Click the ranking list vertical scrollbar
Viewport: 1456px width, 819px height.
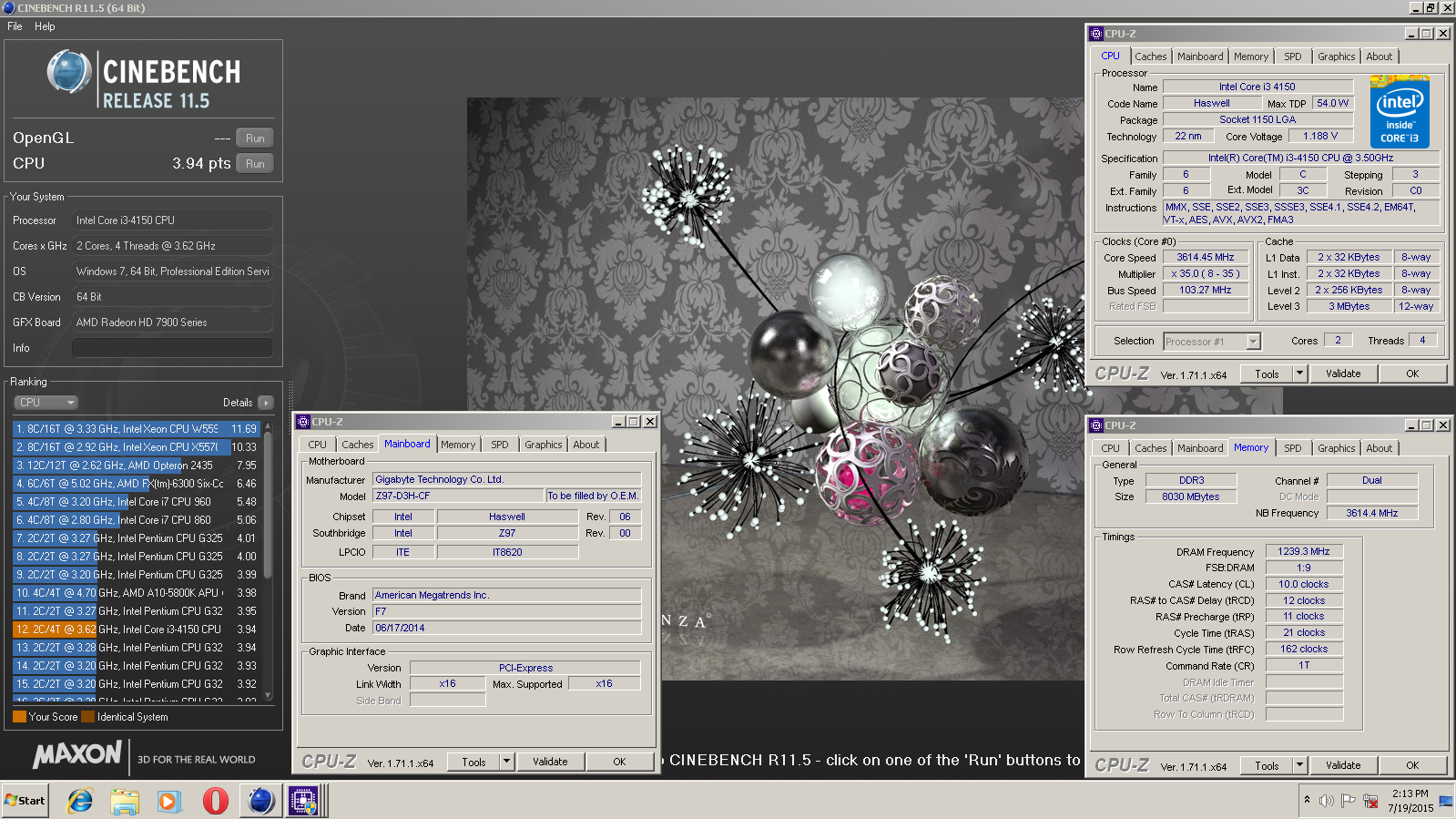pos(268,506)
